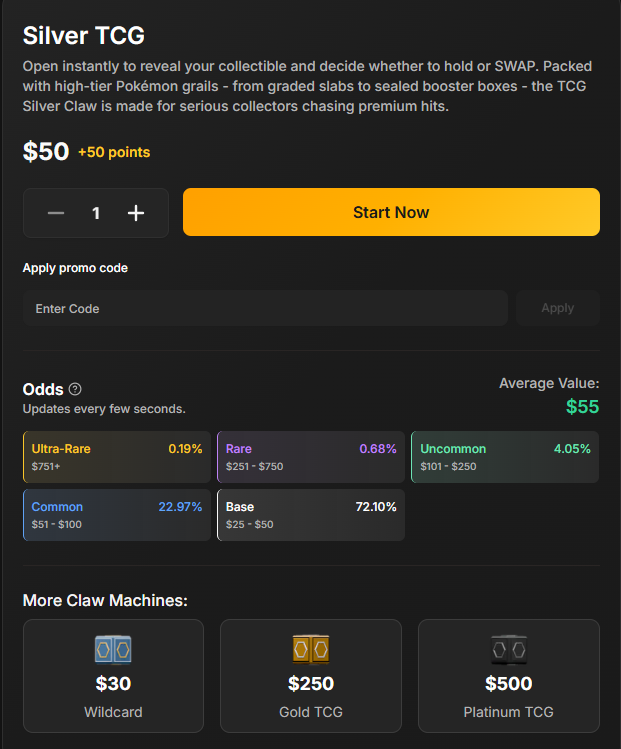Open the Odds help question-mark icon
This screenshot has height=749, width=621.
[75, 389]
